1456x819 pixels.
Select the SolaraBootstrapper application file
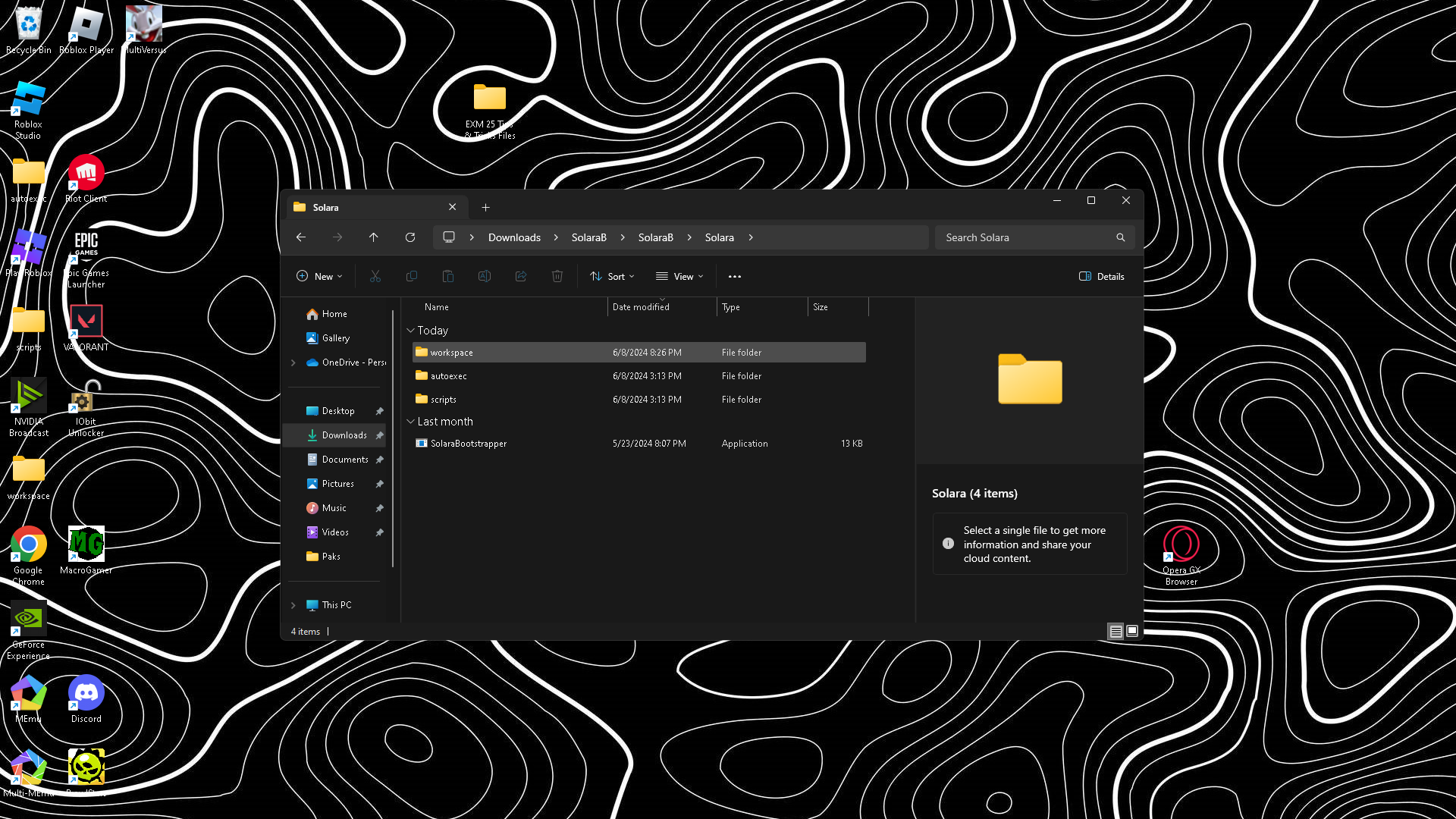pyautogui.click(x=468, y=444)
